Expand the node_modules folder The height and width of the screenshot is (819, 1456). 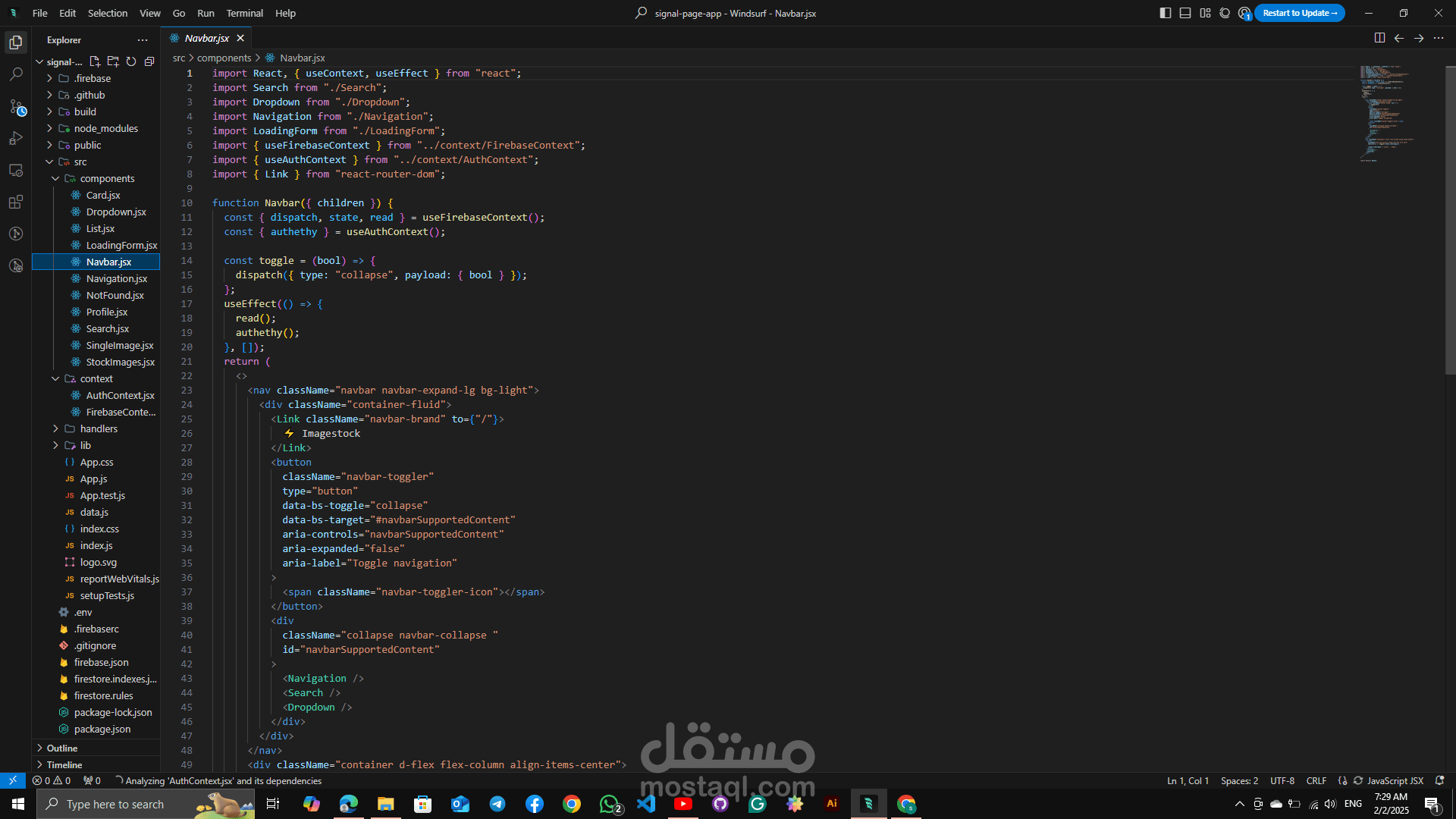pos(105,128)
